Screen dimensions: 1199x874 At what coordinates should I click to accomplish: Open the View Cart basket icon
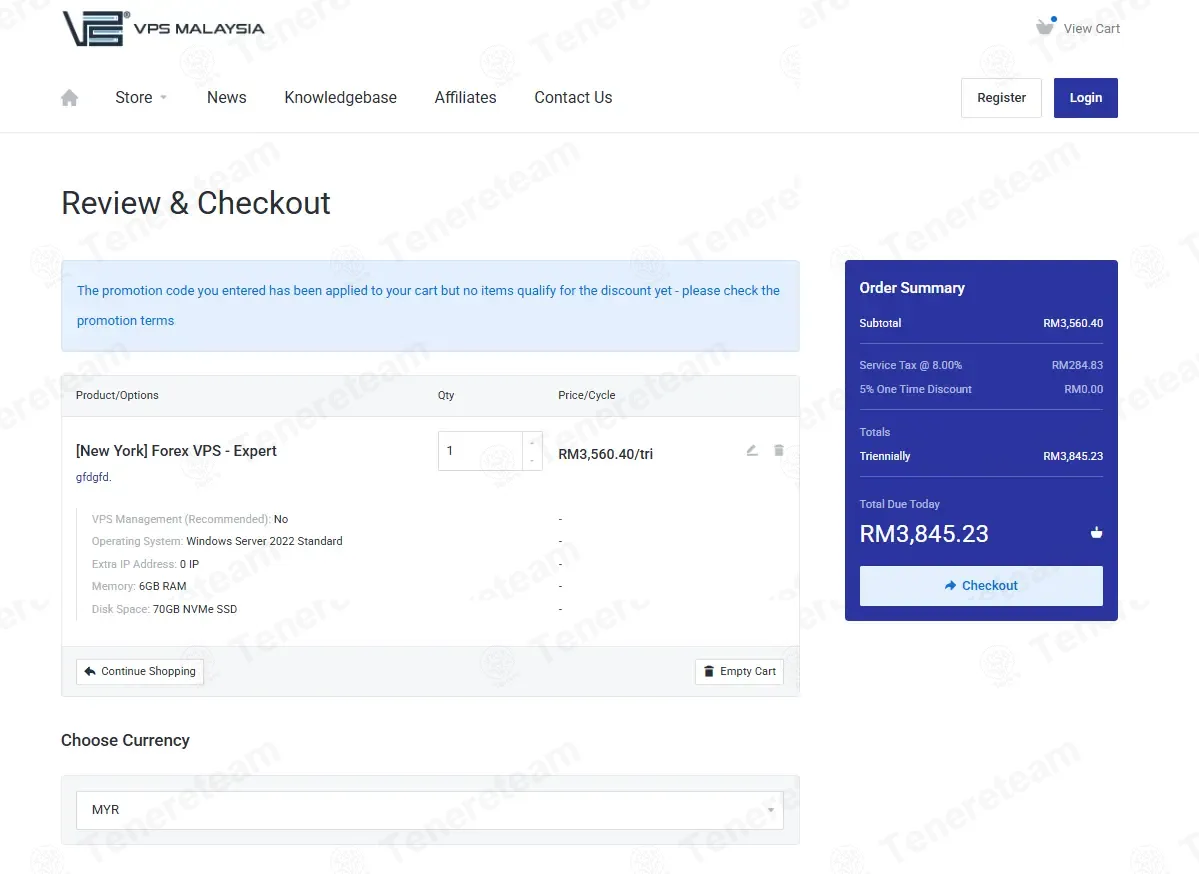tap(1045, 26)
